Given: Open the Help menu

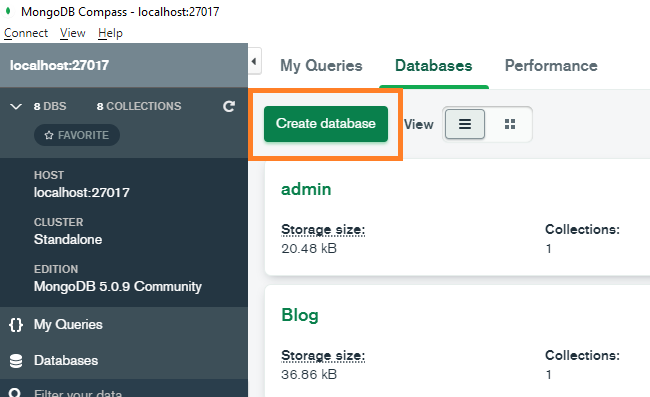Looking at the screenshot, I should click(110, 33).
